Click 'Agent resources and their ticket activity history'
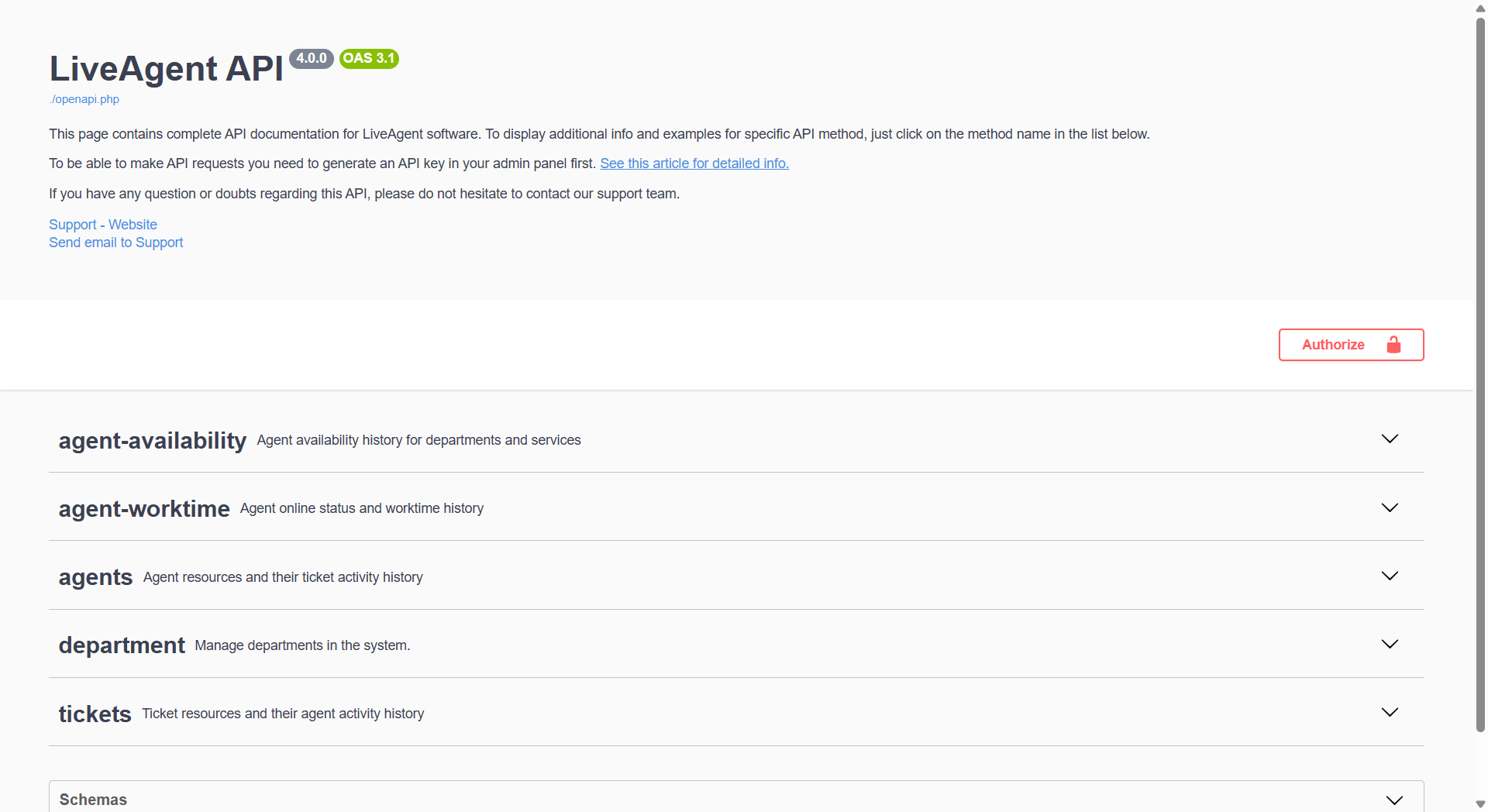This screenshot has width=1488, height=812. 283,577
